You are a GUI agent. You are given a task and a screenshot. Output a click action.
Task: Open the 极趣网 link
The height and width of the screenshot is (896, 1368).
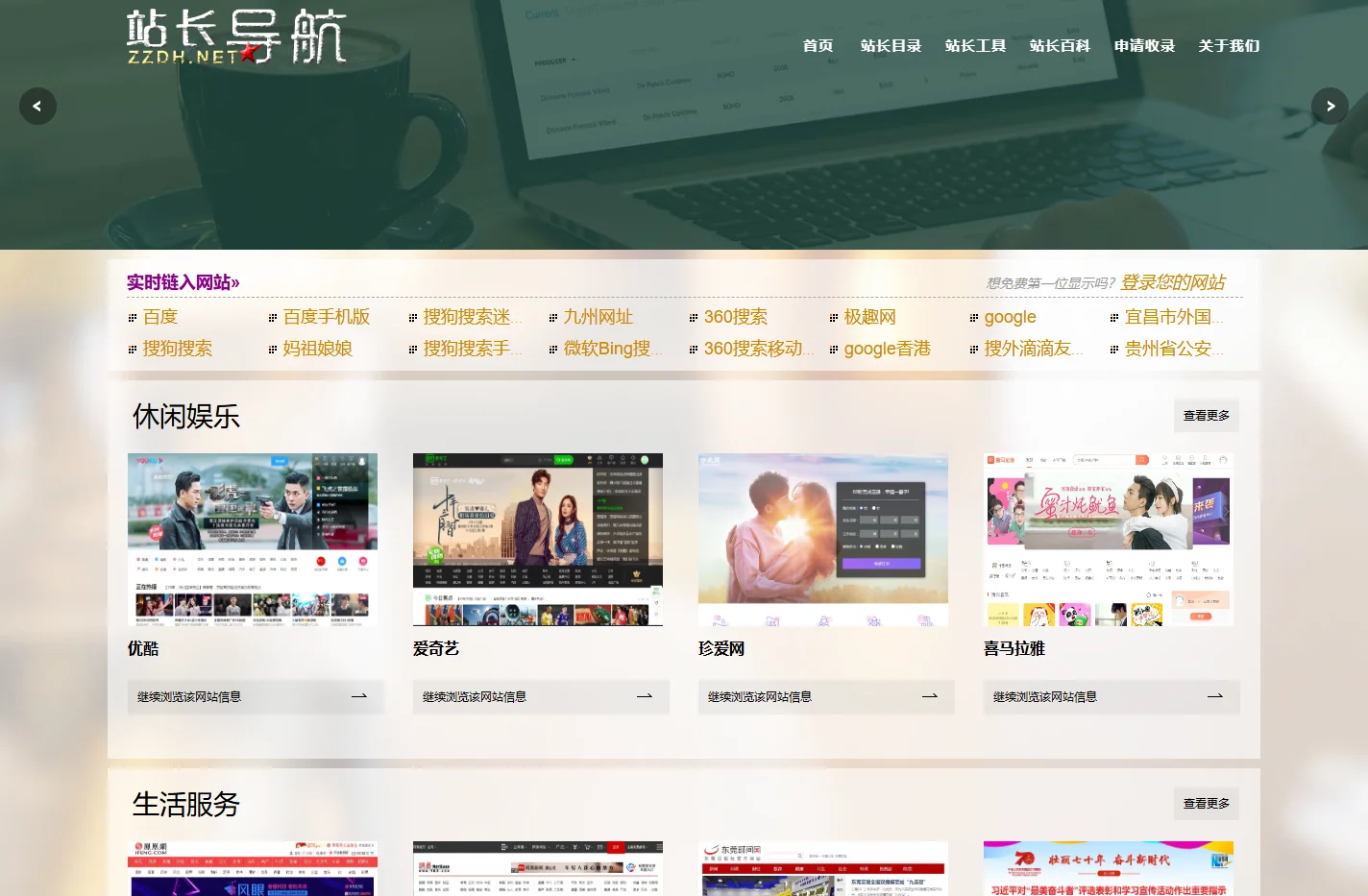pos(870,317)
